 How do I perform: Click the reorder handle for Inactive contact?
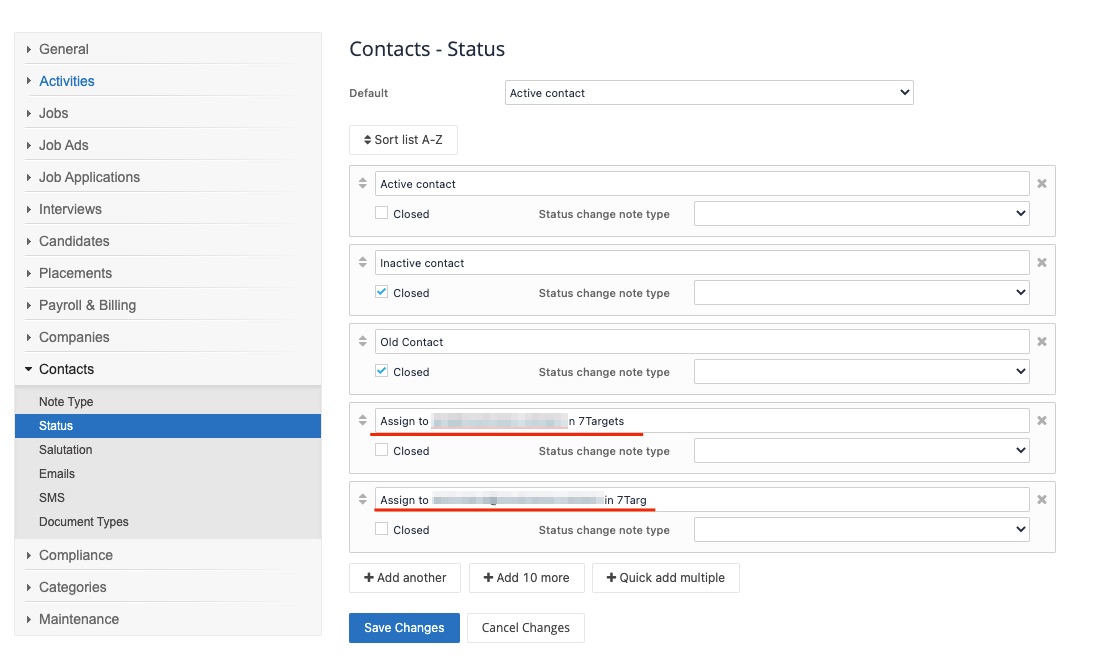(362, 263)
